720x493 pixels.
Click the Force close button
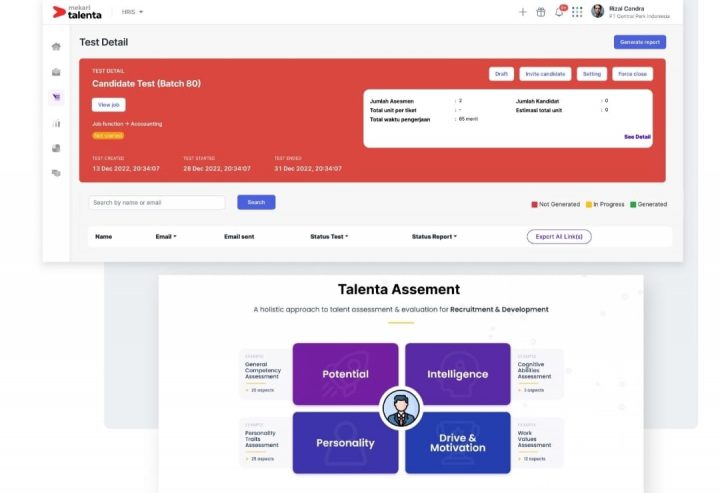tap(632, 74)
